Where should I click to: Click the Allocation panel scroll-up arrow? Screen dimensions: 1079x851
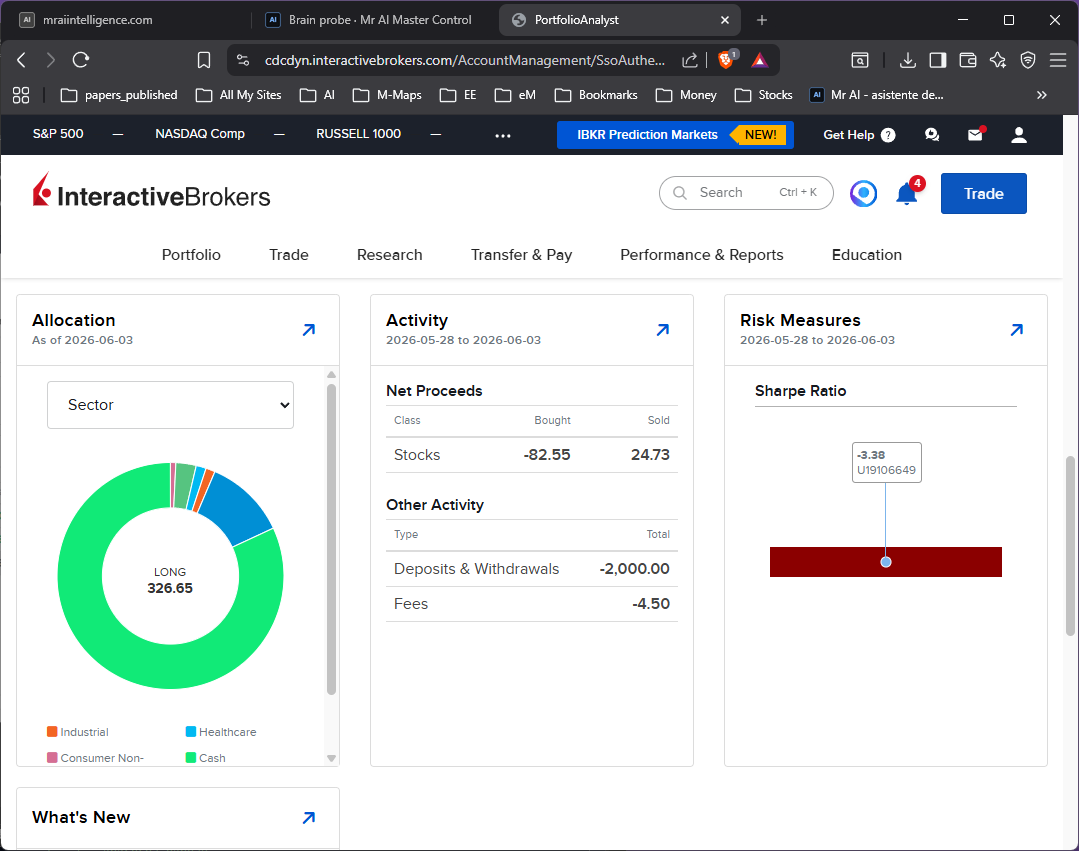click(x=331, y=374)
